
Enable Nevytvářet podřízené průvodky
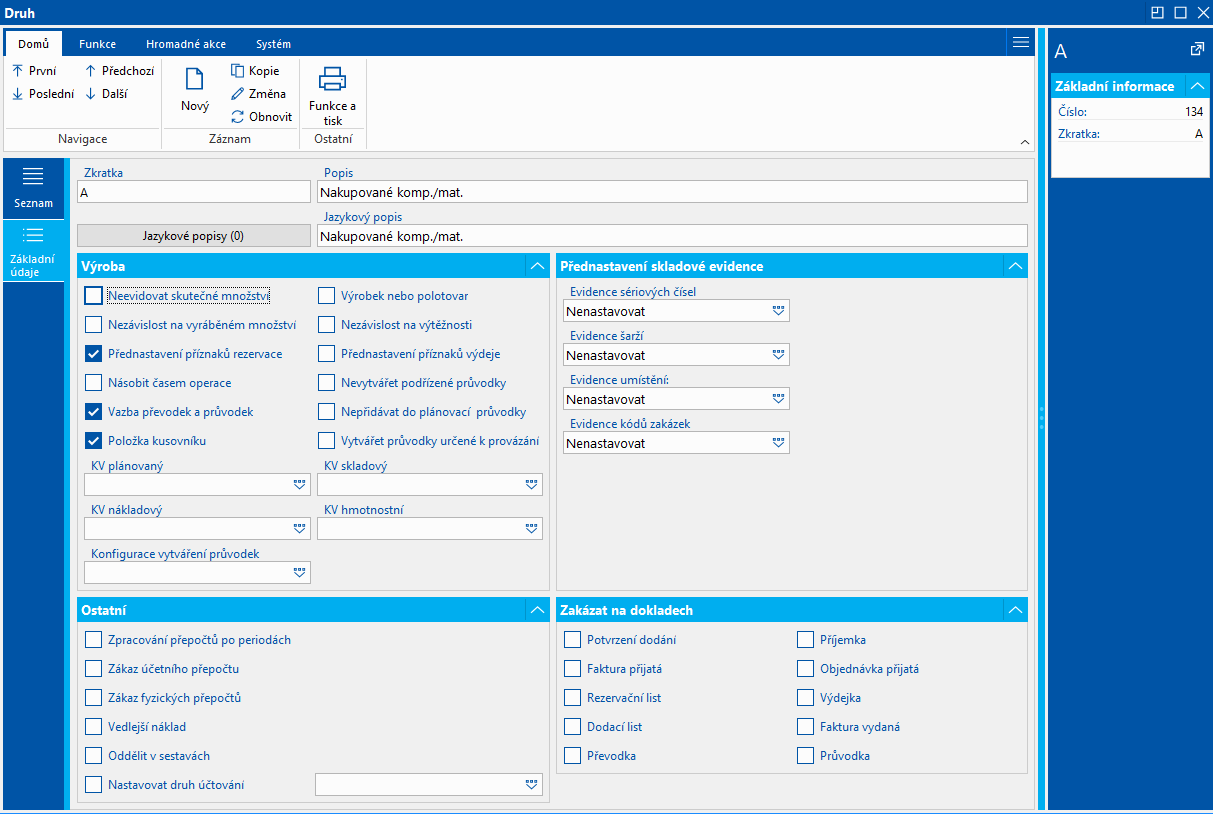tap(326, 383)
